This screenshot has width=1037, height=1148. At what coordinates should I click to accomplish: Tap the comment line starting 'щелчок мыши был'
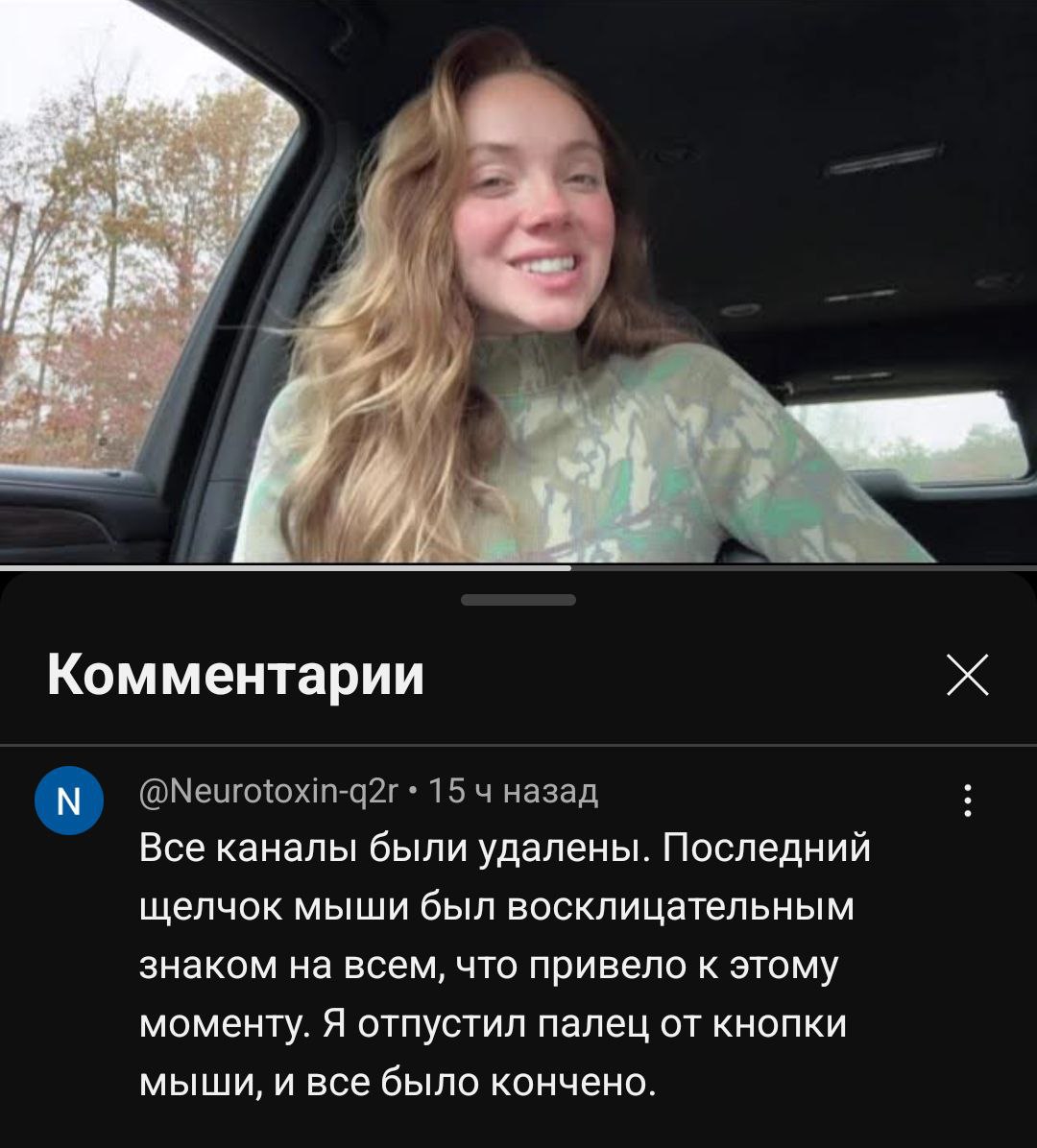tap(496, 907)
